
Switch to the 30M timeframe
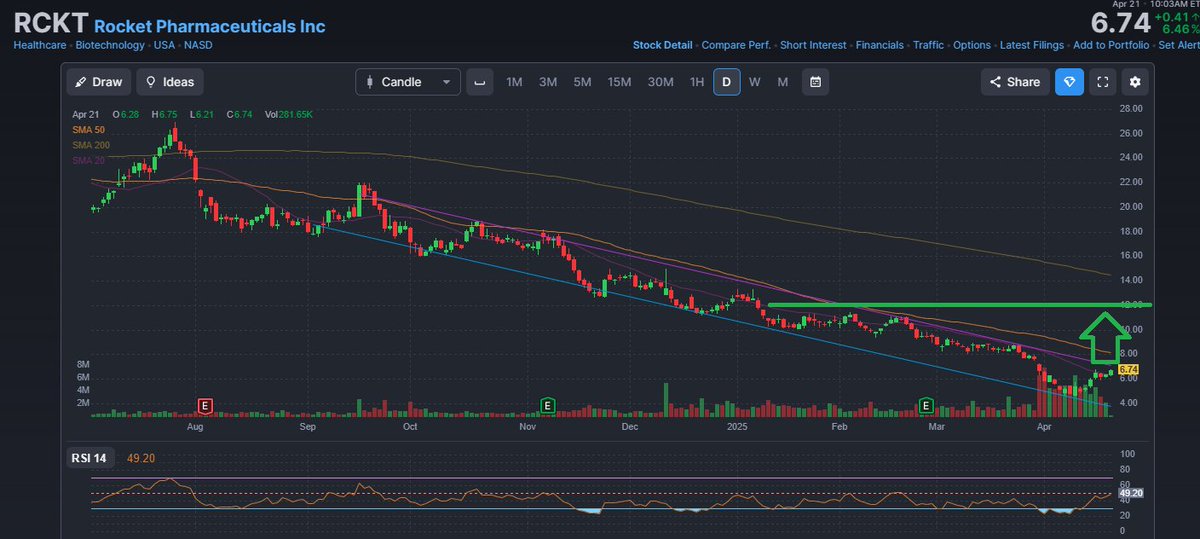coord(660,82)
